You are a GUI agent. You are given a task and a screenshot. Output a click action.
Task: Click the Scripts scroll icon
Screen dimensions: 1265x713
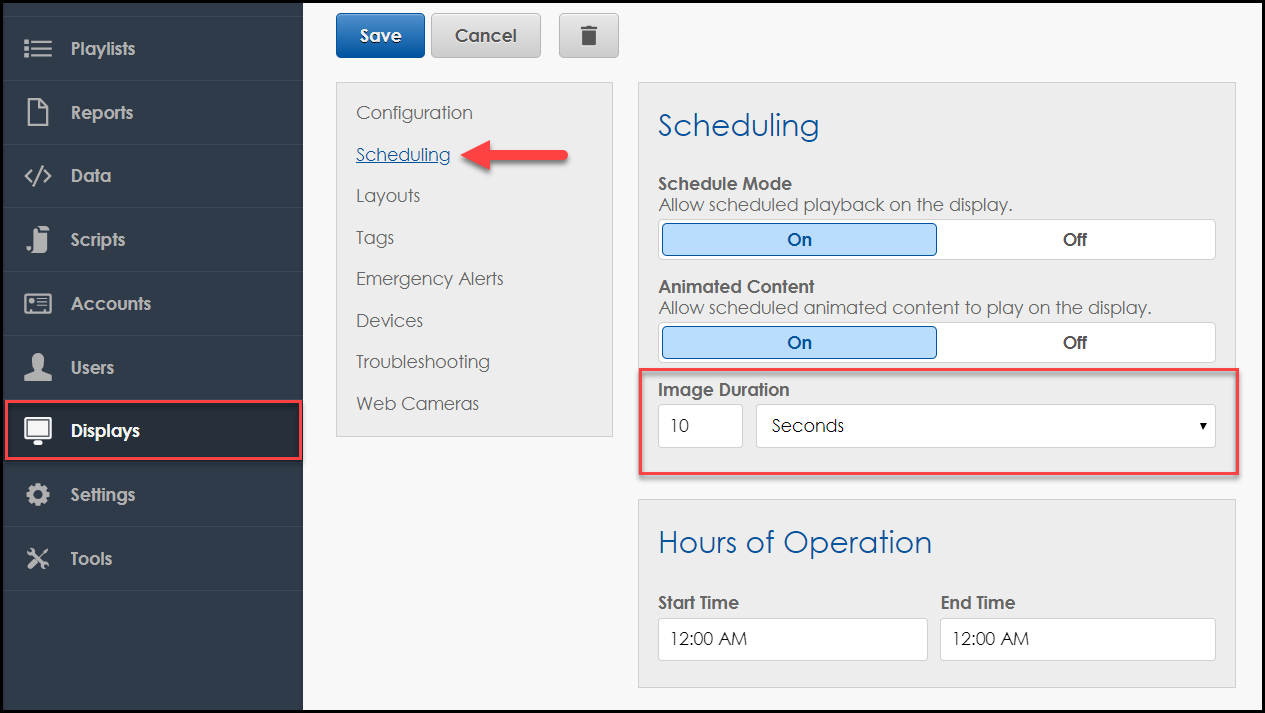[38, 240]
